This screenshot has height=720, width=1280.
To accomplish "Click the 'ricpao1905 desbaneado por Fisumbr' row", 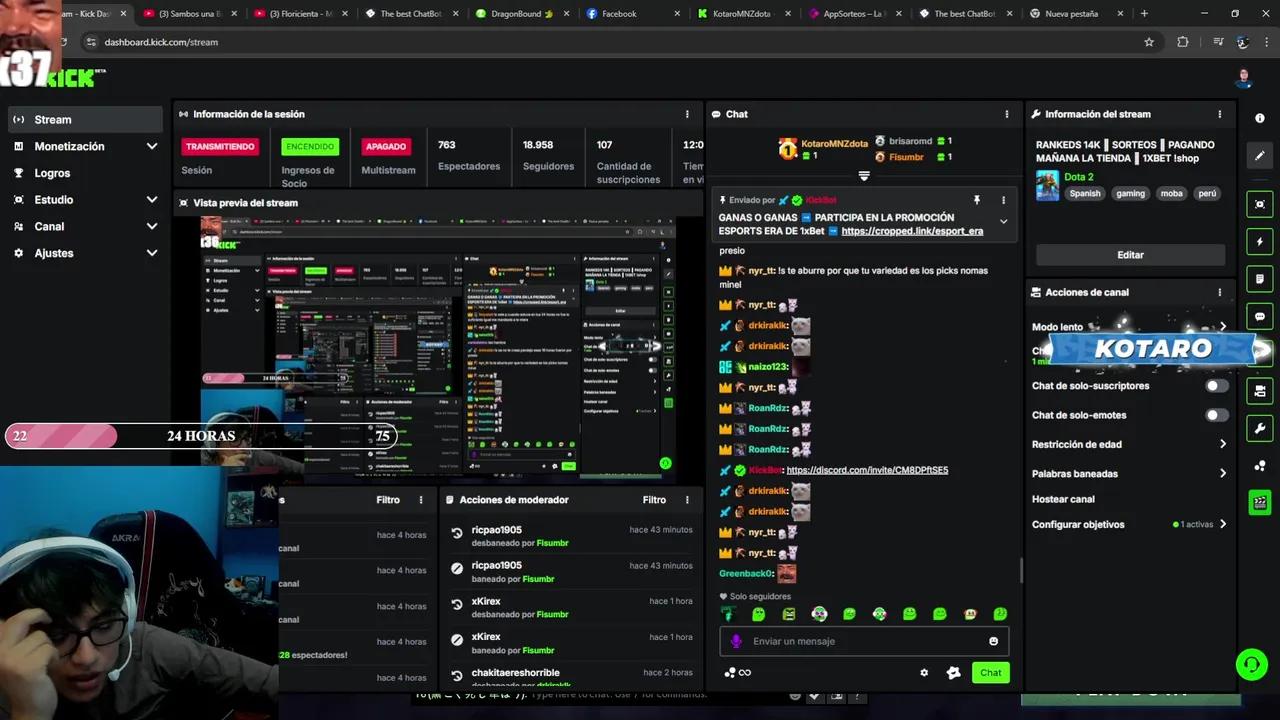I will [x=570, y=536].
